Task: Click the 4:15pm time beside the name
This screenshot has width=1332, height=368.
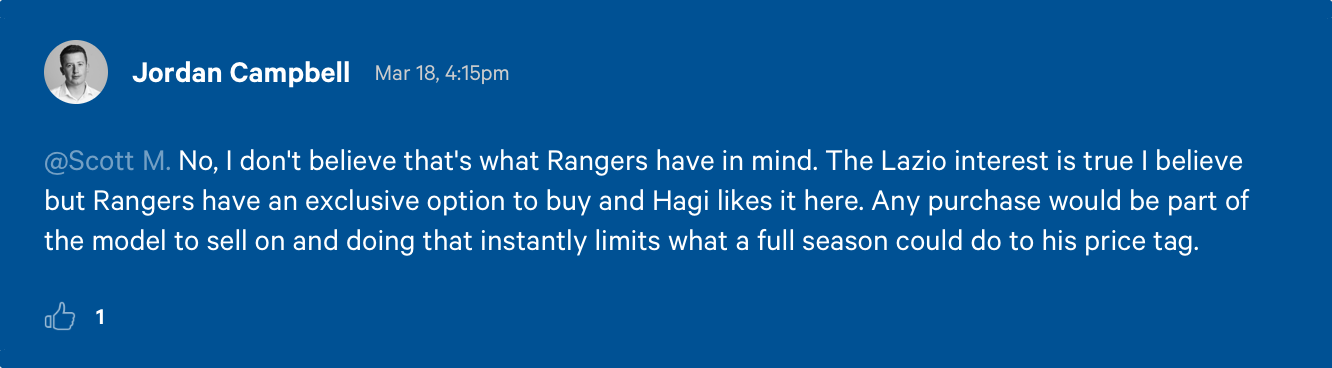Action: pos(475,74)
